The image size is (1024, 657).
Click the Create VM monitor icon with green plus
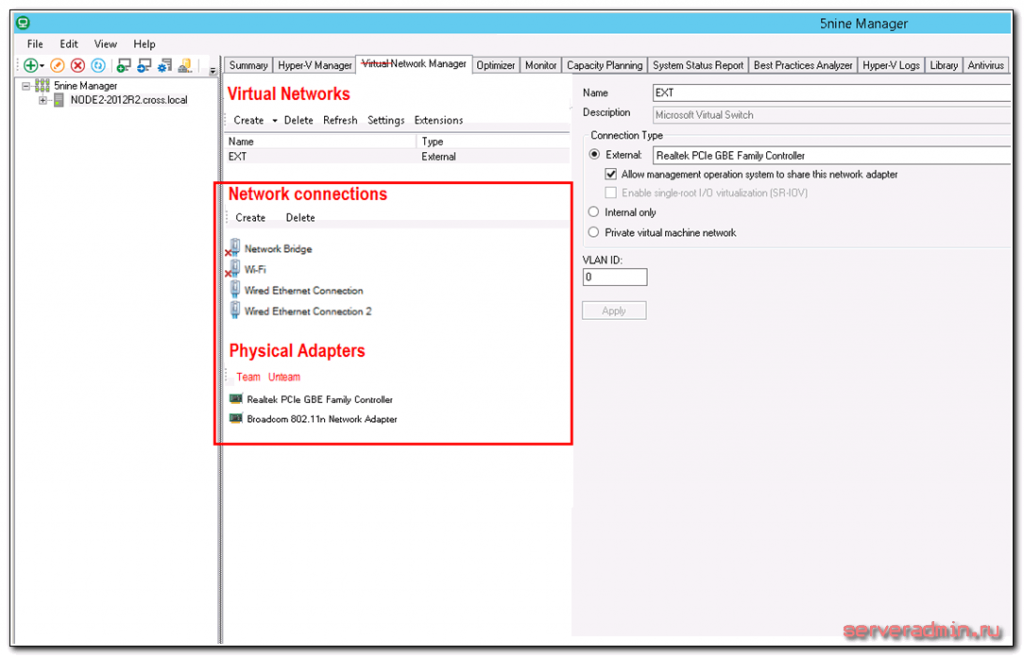(x=125, y=64)
